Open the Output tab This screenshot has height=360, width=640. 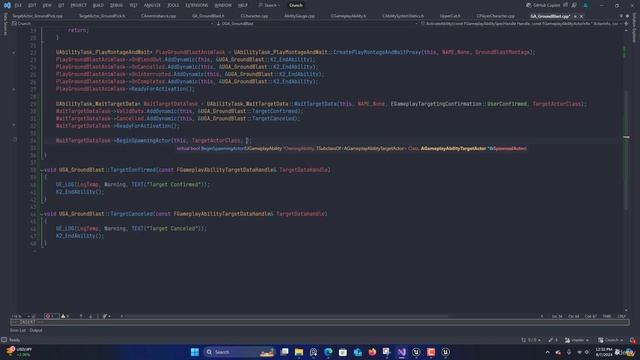coord(36,330)
